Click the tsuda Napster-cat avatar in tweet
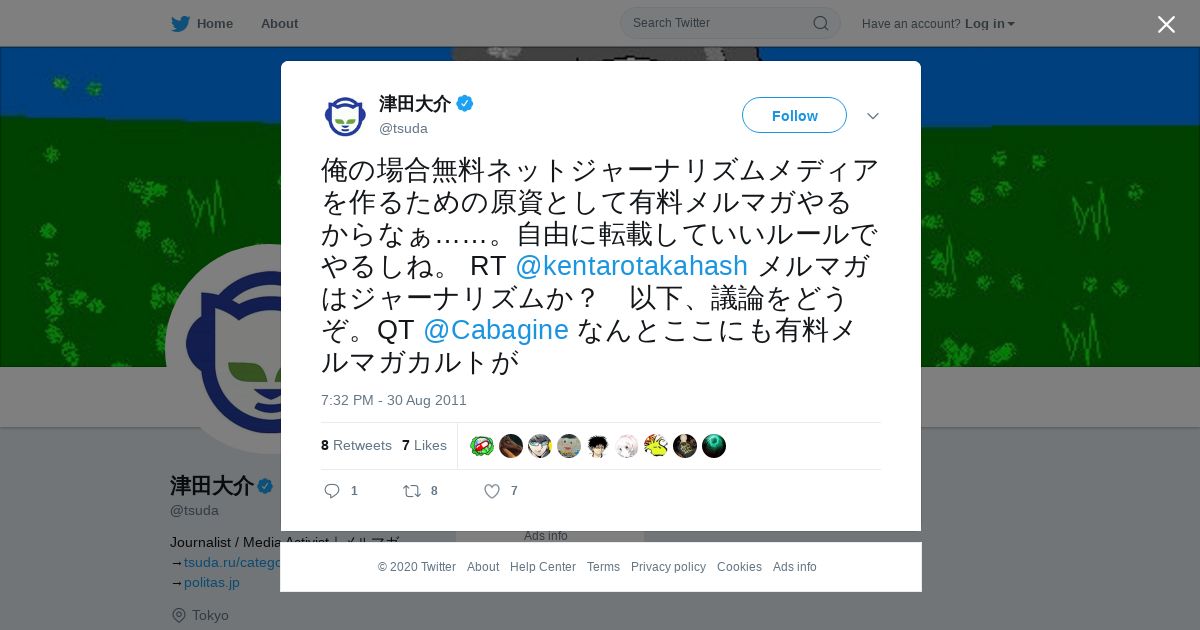Viewport: 1200px width, 630px height. 345,116
